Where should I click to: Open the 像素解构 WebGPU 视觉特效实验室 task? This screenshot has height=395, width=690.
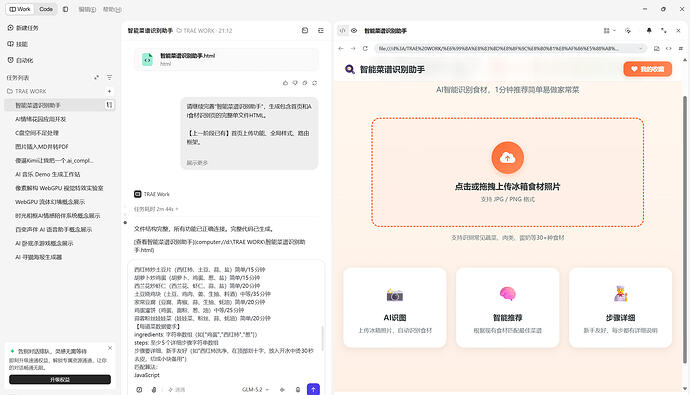tap(59, 188)
